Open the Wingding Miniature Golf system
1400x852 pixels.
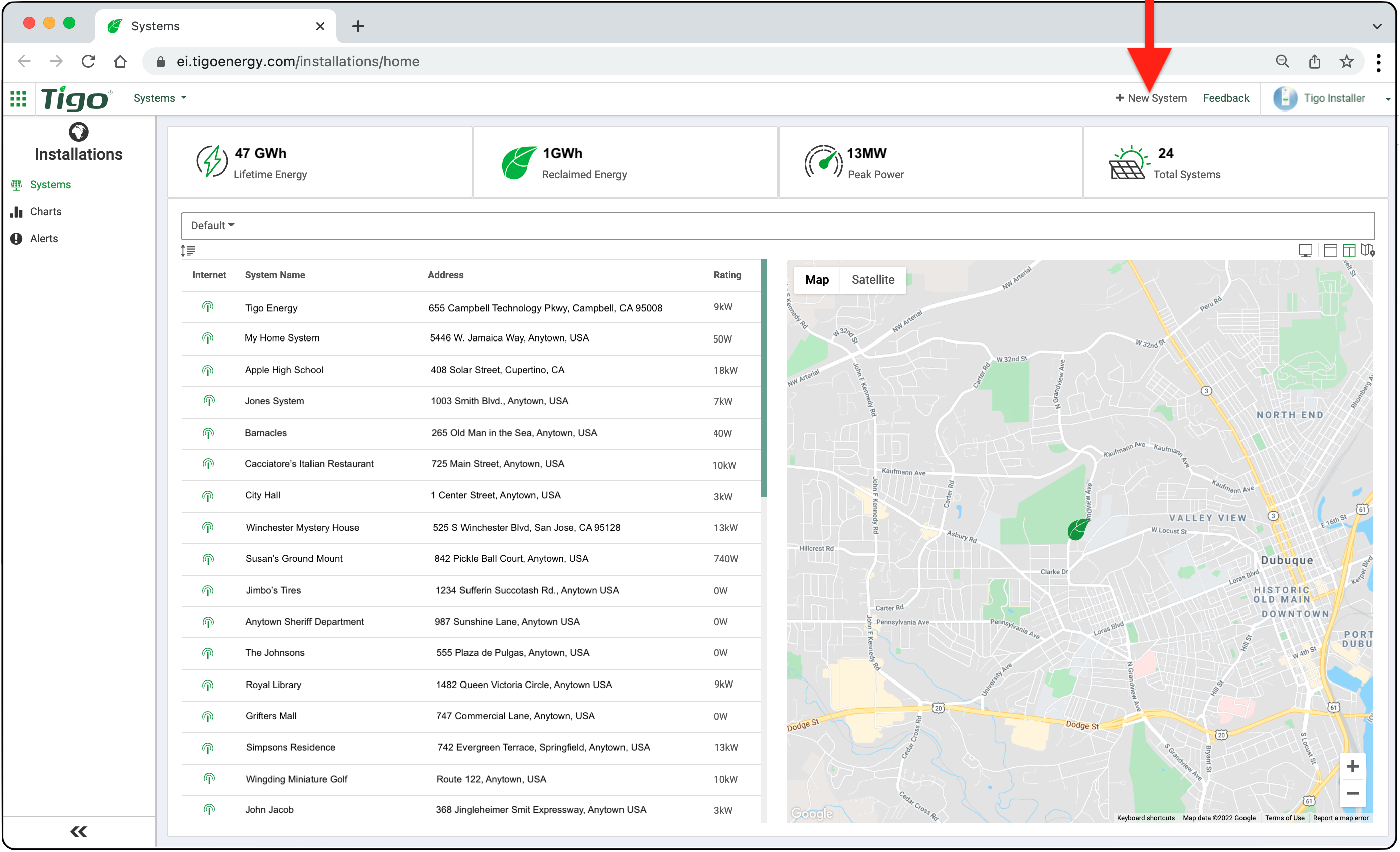coord(471,779)
